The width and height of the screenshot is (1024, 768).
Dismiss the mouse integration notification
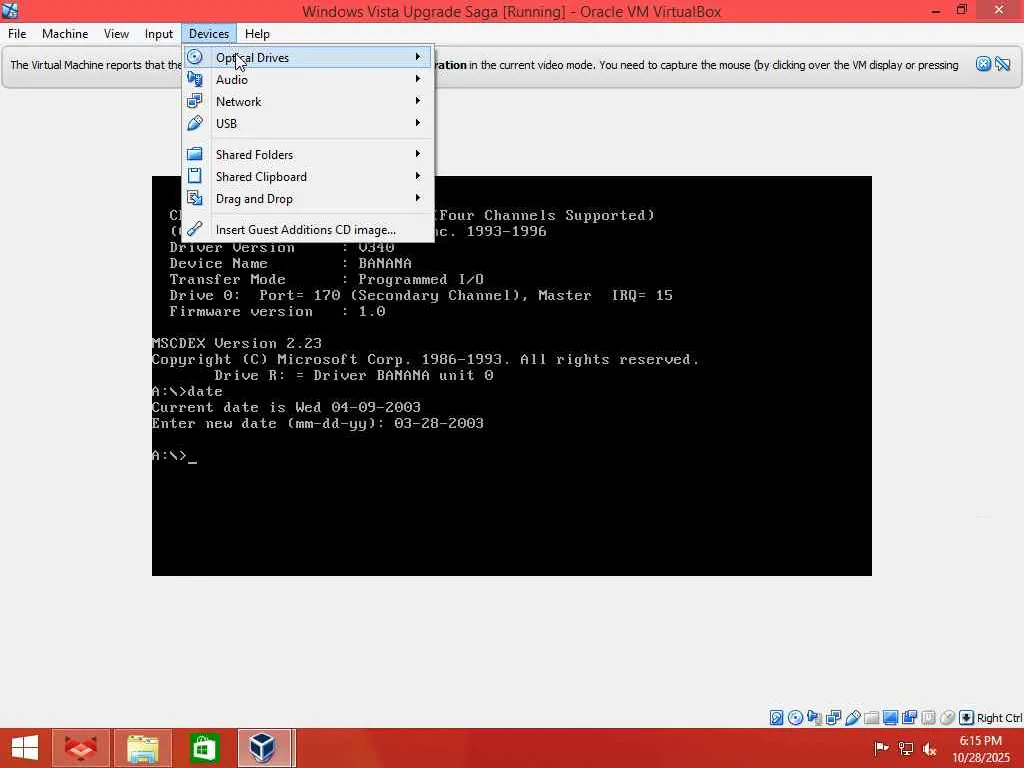[x=983, y=64]
